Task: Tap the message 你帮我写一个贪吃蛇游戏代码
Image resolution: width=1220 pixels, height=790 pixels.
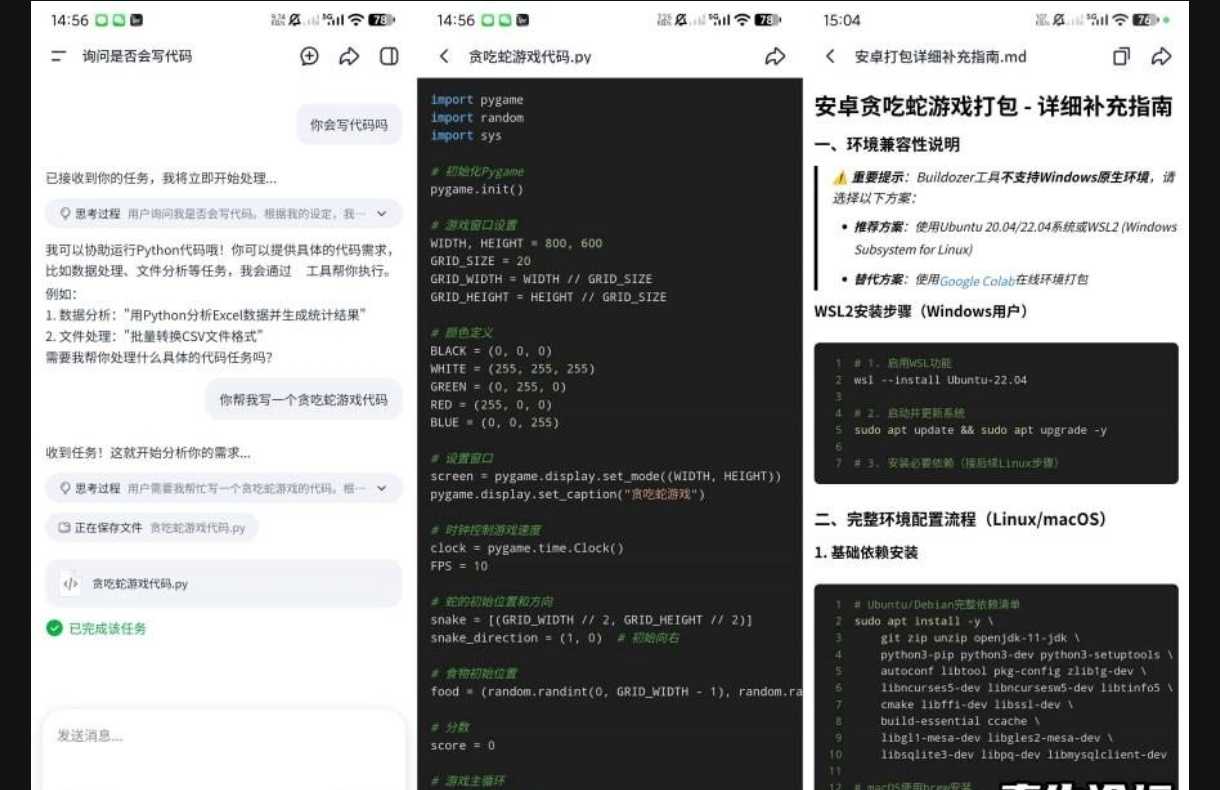Action: click(303, 399)
